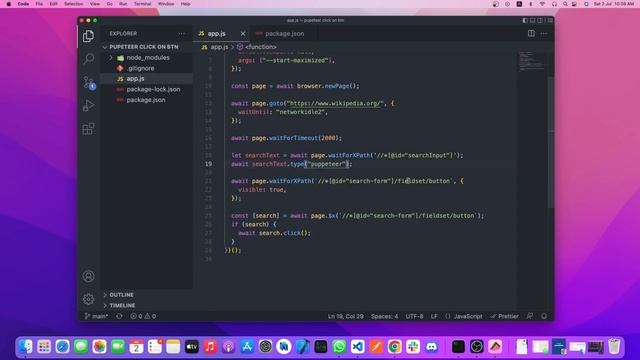Click the feedback icon in status bar
This screenshot has height=360, width=640.
[530, 316]
